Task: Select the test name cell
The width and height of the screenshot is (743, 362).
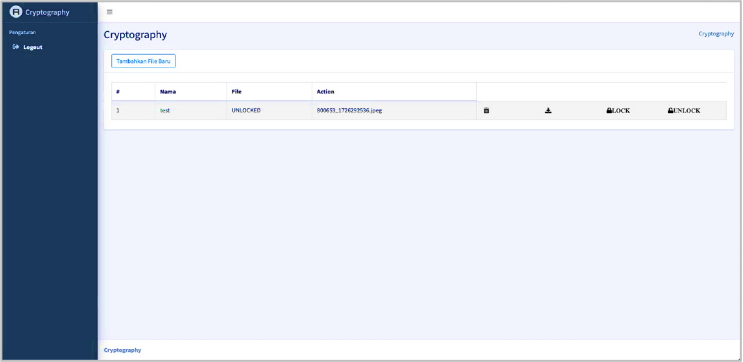Action: coord(190,110)
